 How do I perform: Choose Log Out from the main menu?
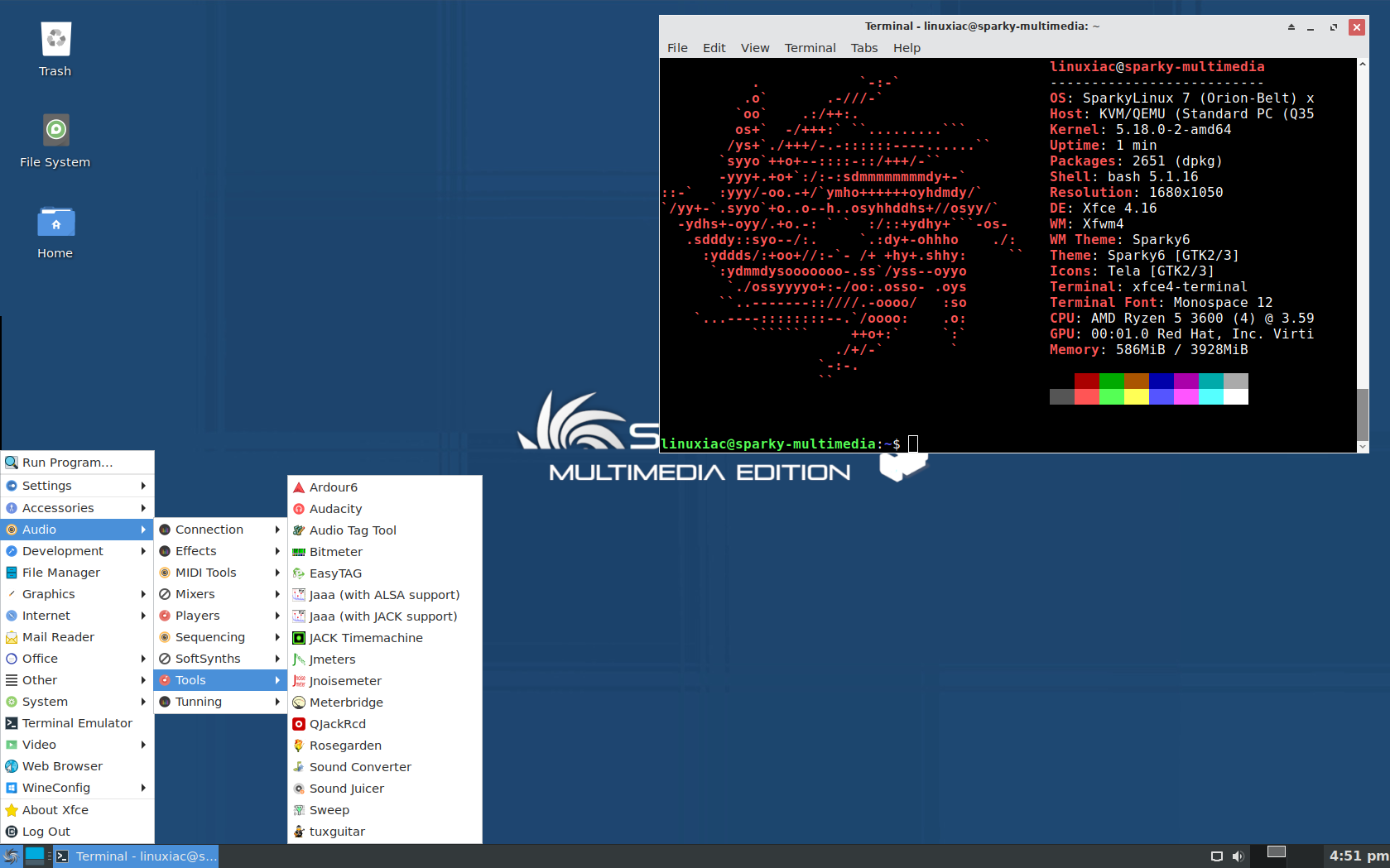coord(77,832)
